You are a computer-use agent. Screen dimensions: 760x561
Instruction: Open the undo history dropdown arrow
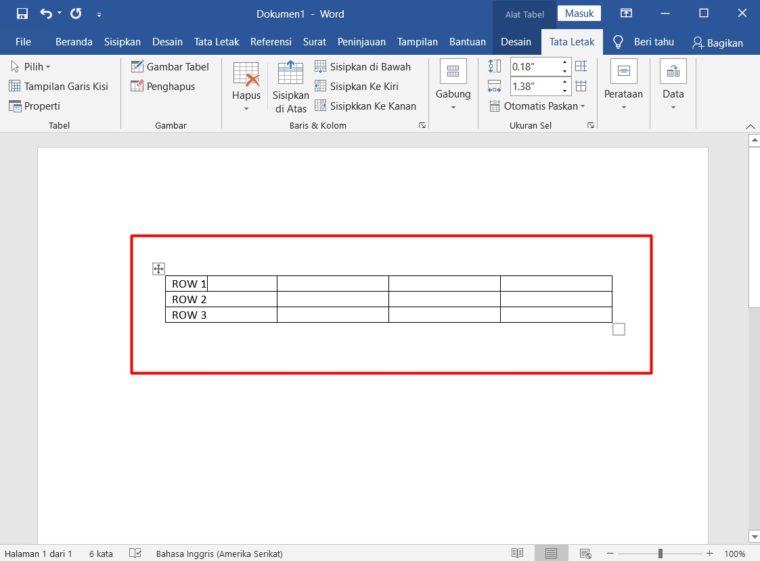pos(60,13)
